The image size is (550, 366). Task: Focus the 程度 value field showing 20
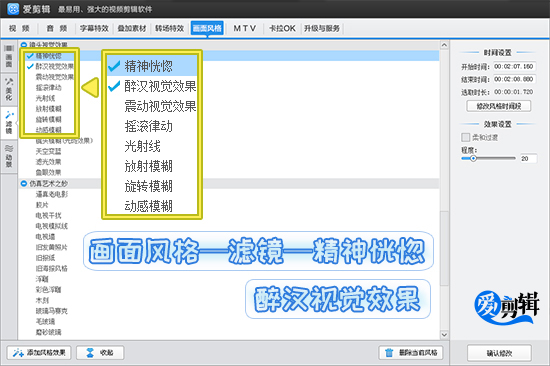528,159
